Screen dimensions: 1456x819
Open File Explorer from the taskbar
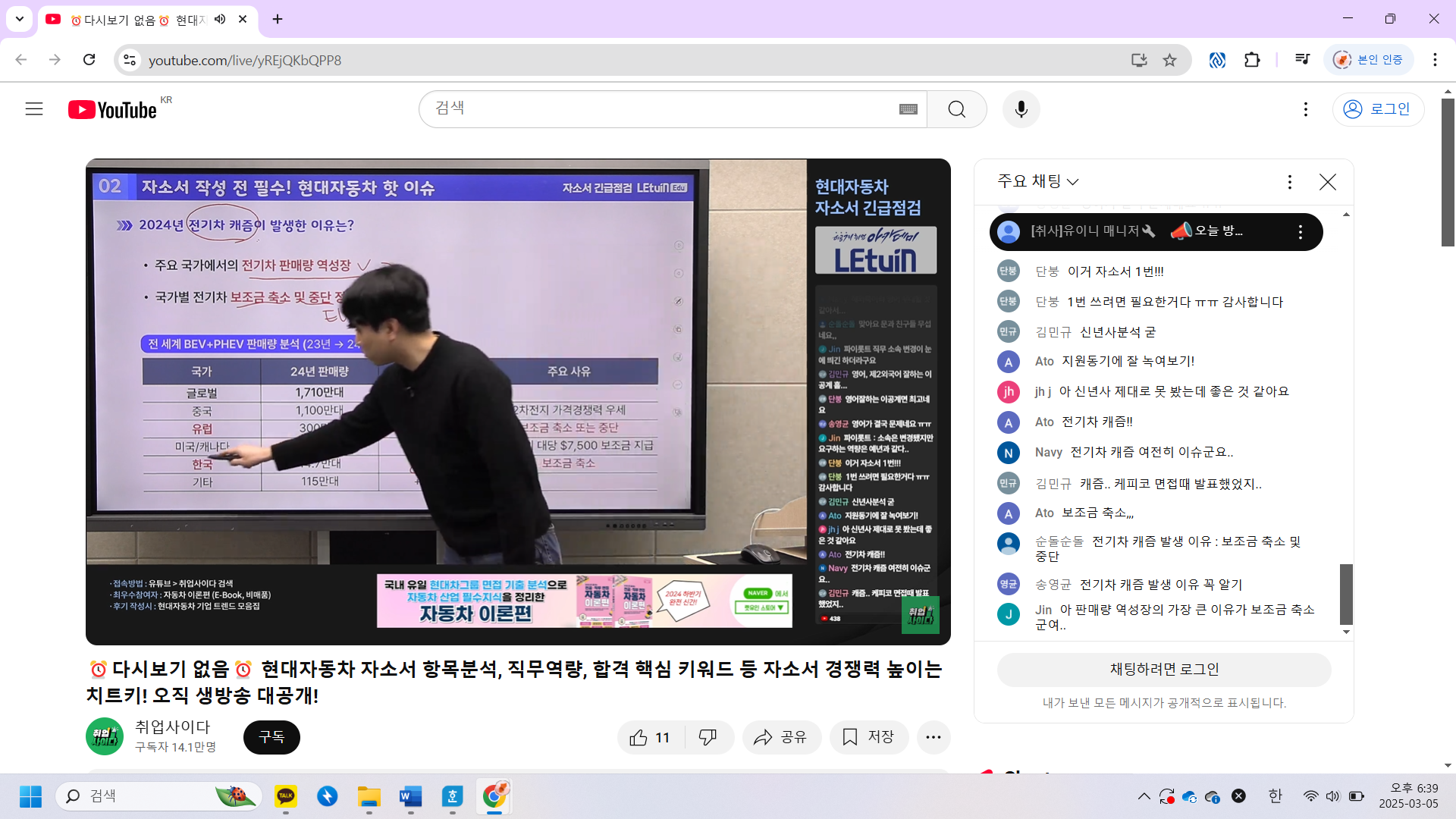pyautogui.click(x=369, y=796)
